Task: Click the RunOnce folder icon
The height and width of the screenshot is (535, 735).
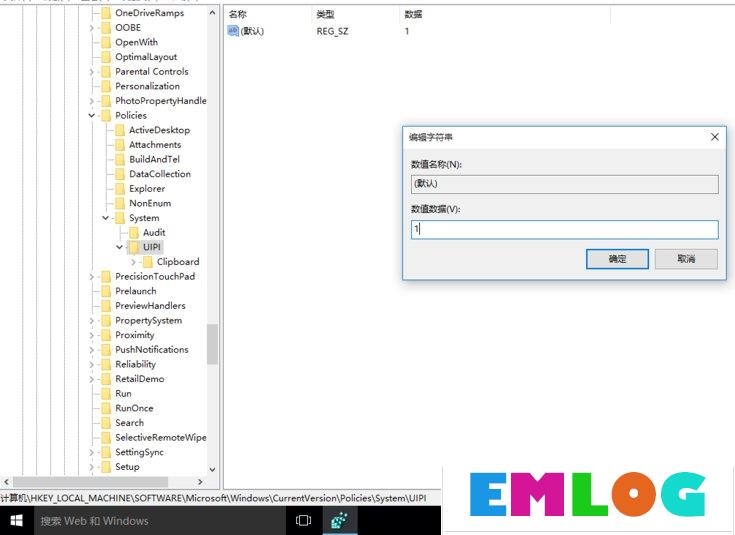Action: (x=106, y=408)
